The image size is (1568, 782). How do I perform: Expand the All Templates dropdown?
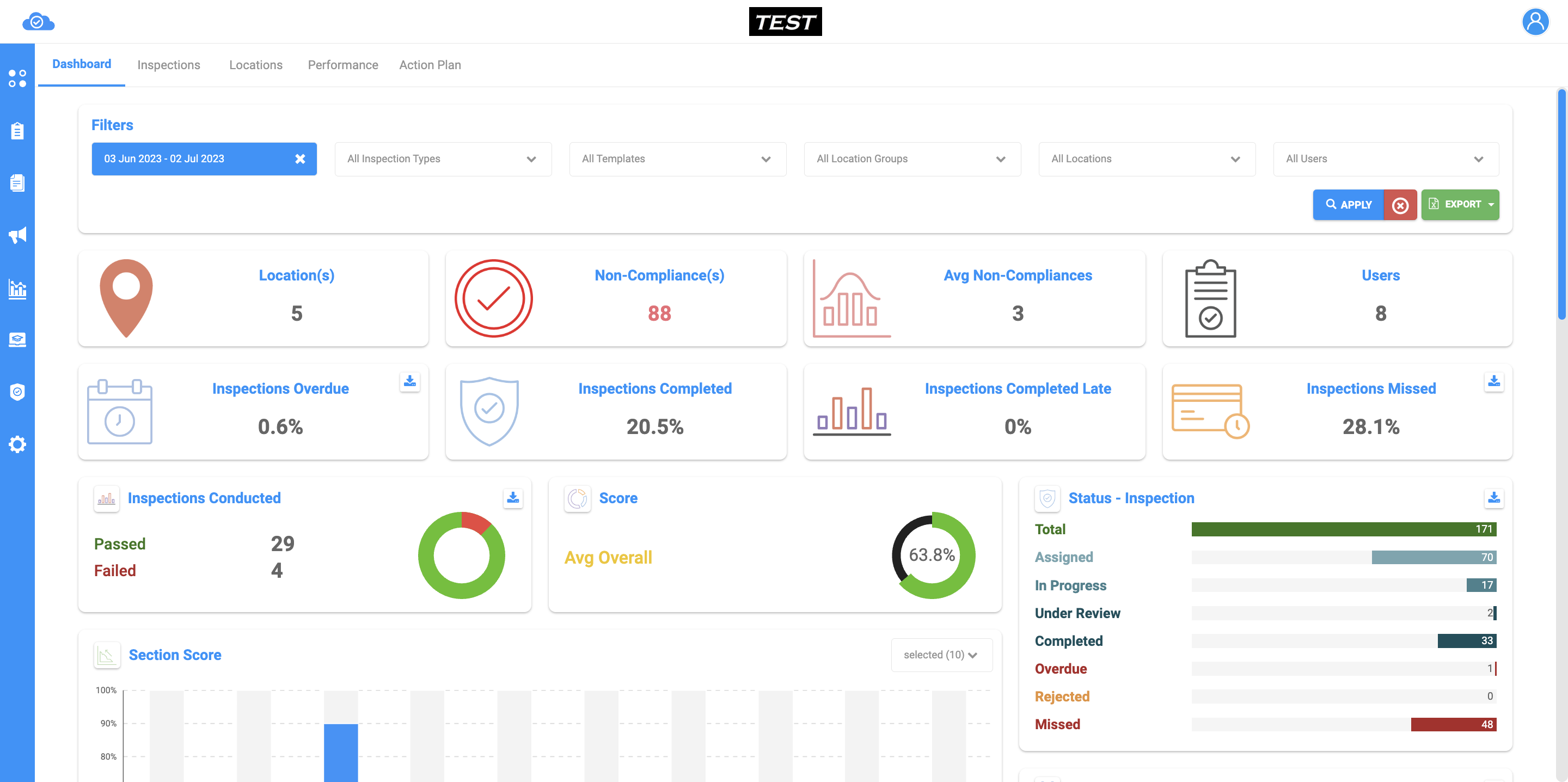coord(677,159)
